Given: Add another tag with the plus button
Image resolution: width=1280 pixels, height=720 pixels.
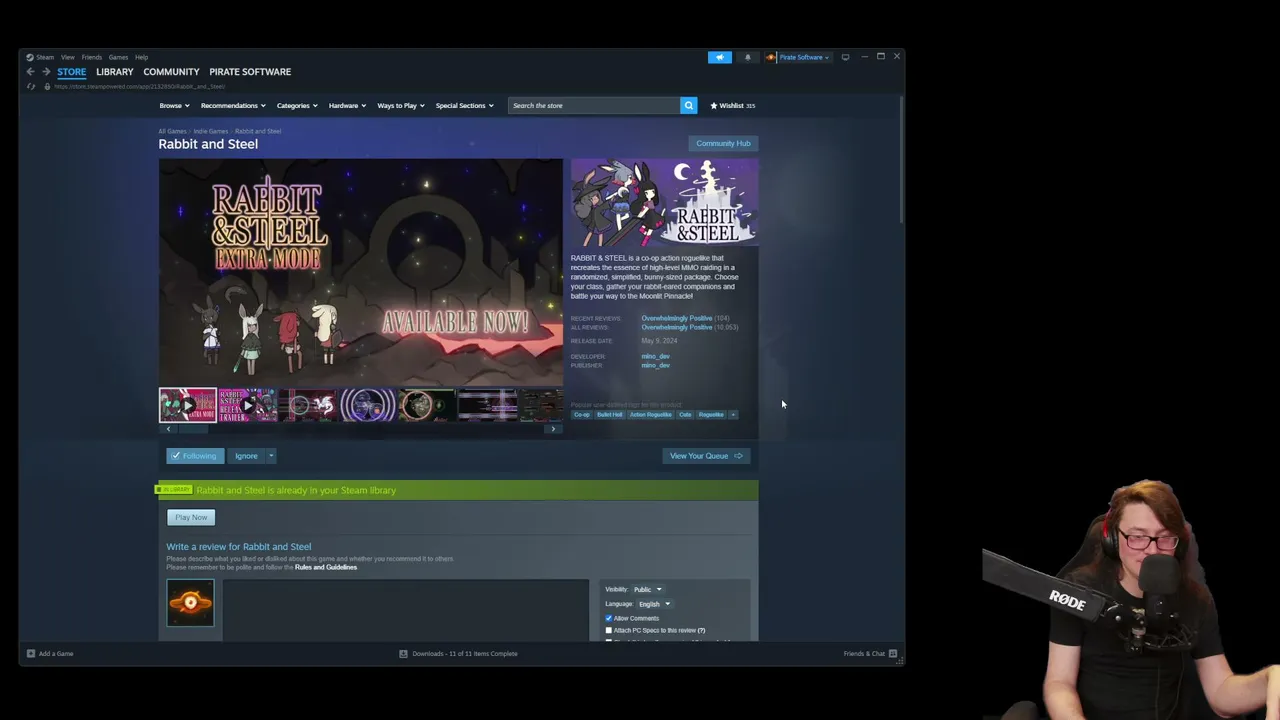Looking at the screenshot, I should click(x=732, y=414).
